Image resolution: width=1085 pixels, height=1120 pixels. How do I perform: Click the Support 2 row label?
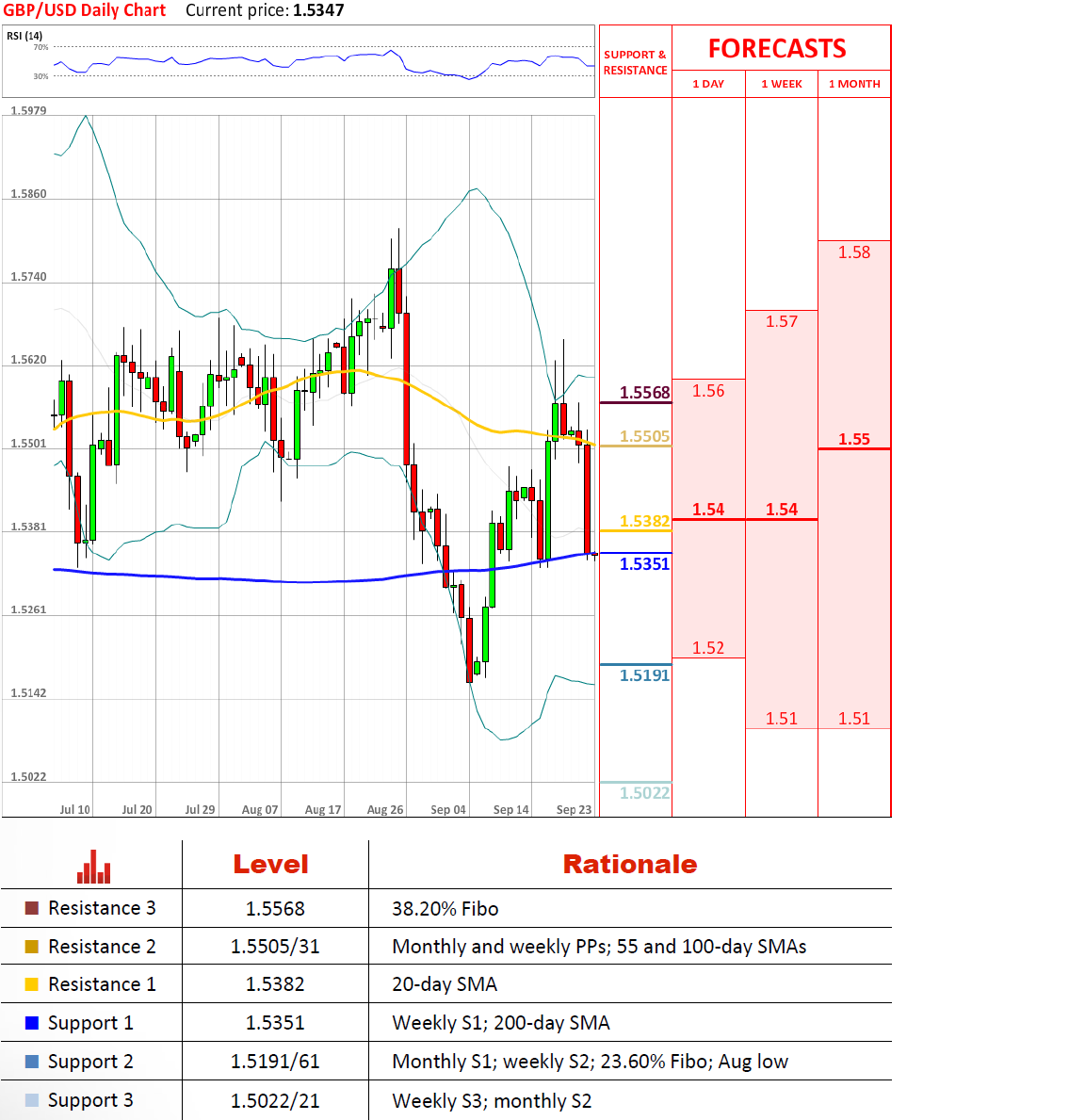tap(90, 1063)
